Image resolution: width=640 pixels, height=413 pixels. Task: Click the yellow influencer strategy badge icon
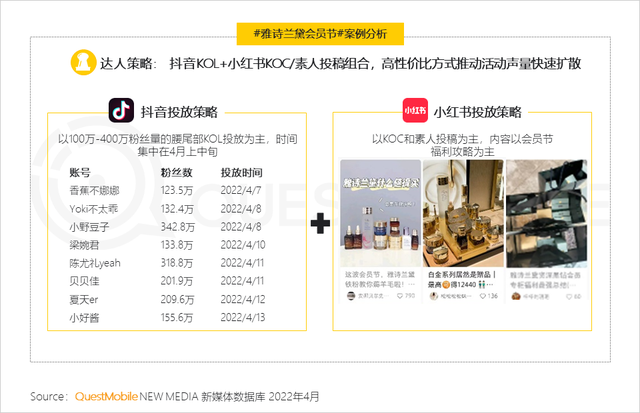(83, 62)
